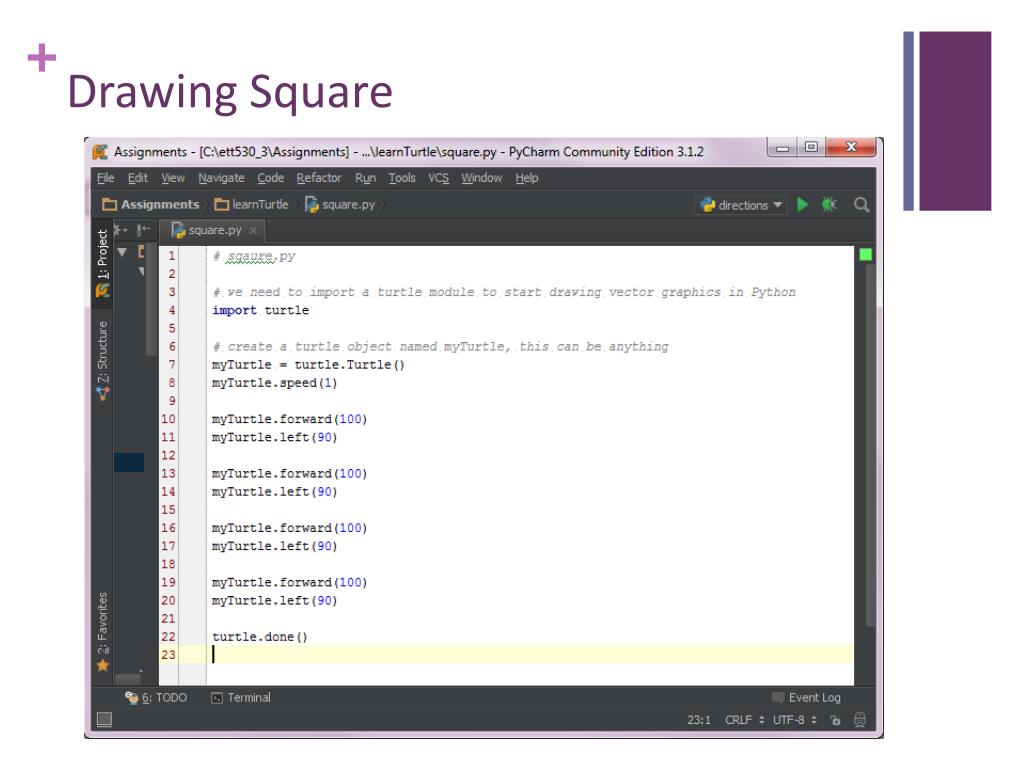This screenshot has height=768, width=1024.
Task: Toggle the 1: Project tool window
Action: [103, 263]
